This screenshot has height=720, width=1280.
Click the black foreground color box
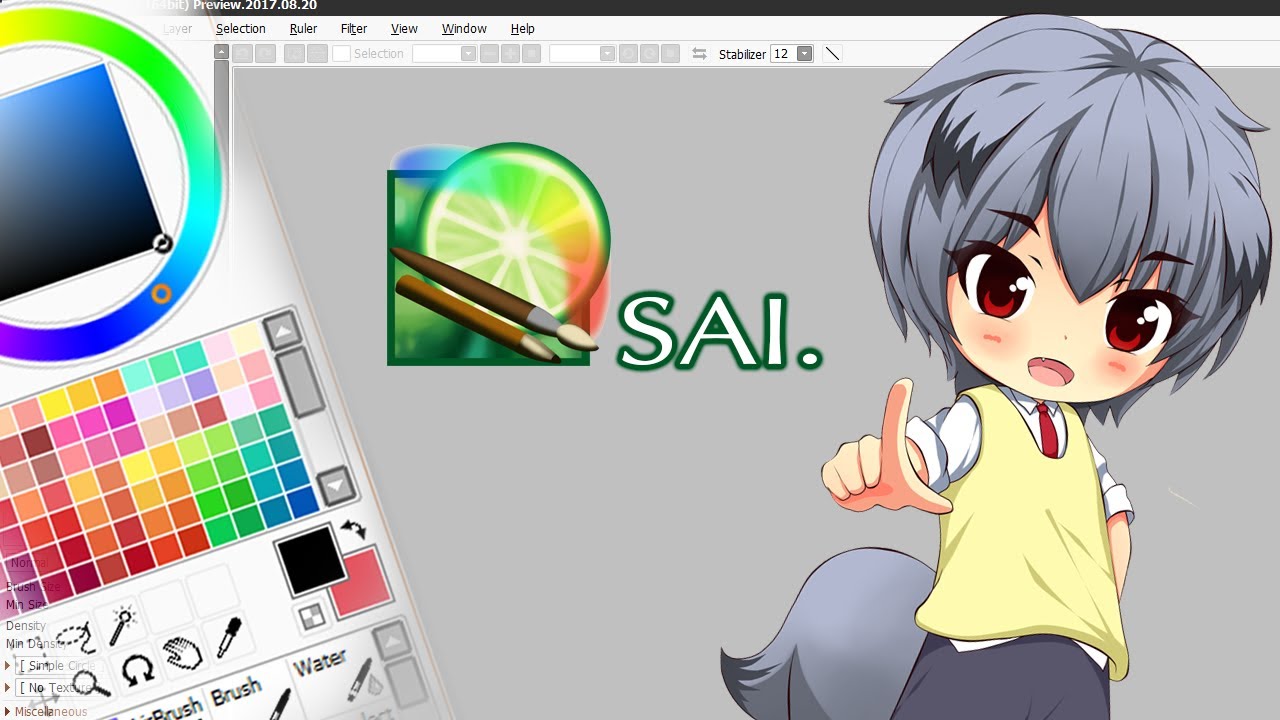click(x=310, y=559)
